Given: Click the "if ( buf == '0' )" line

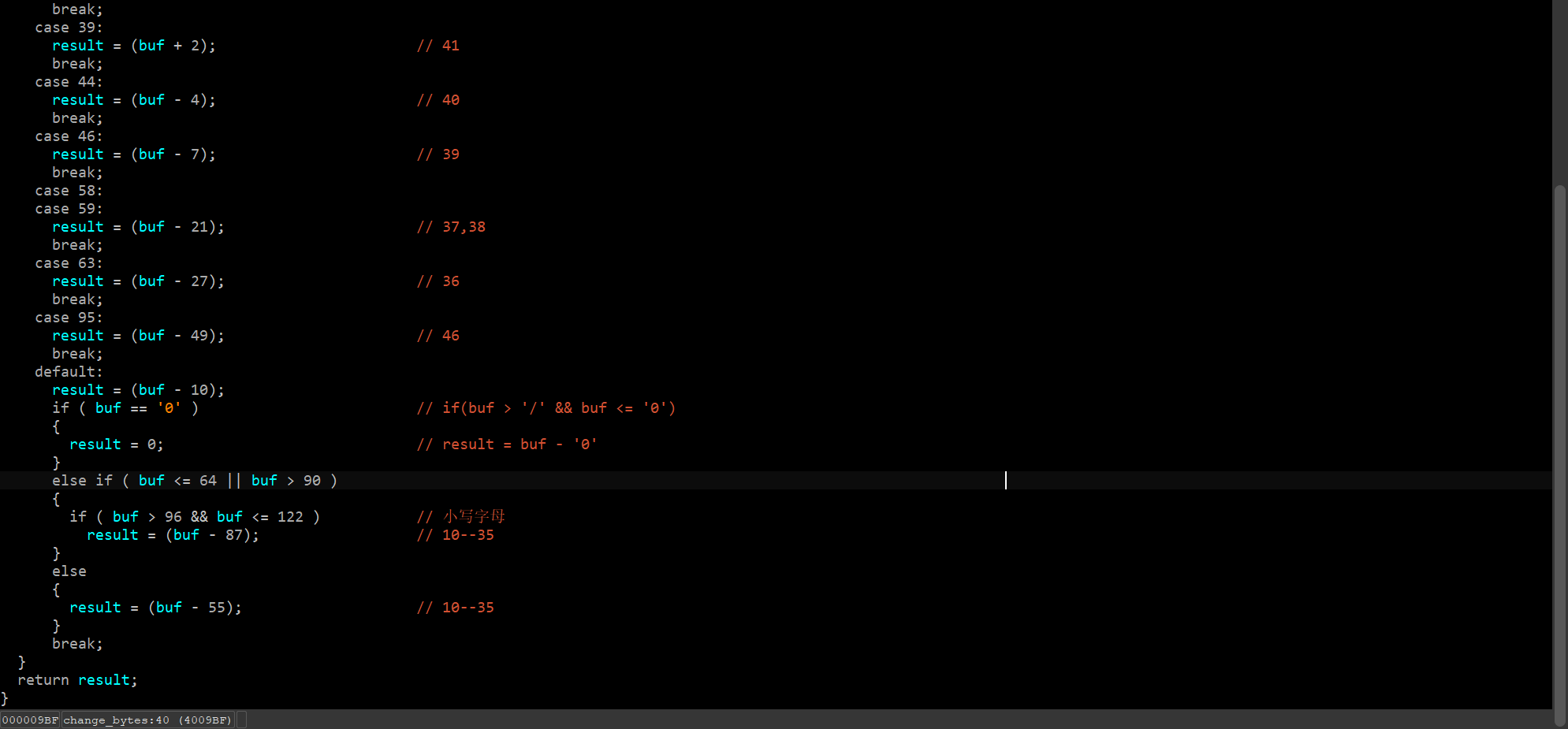Looking at the screenshot, I should coord(125,408).
